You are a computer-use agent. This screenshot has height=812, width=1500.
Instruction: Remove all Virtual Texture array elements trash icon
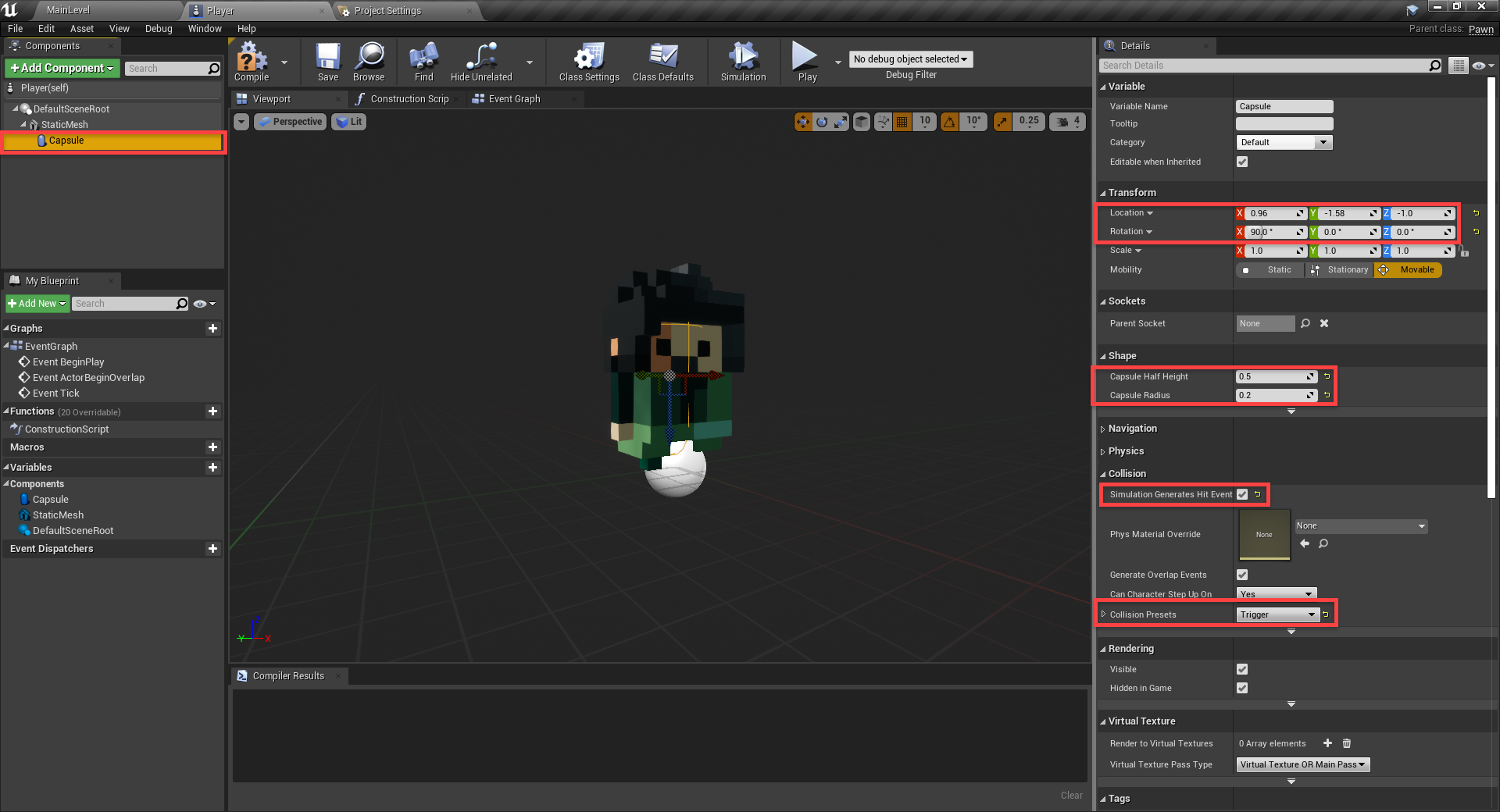[x=1347, y=743]
